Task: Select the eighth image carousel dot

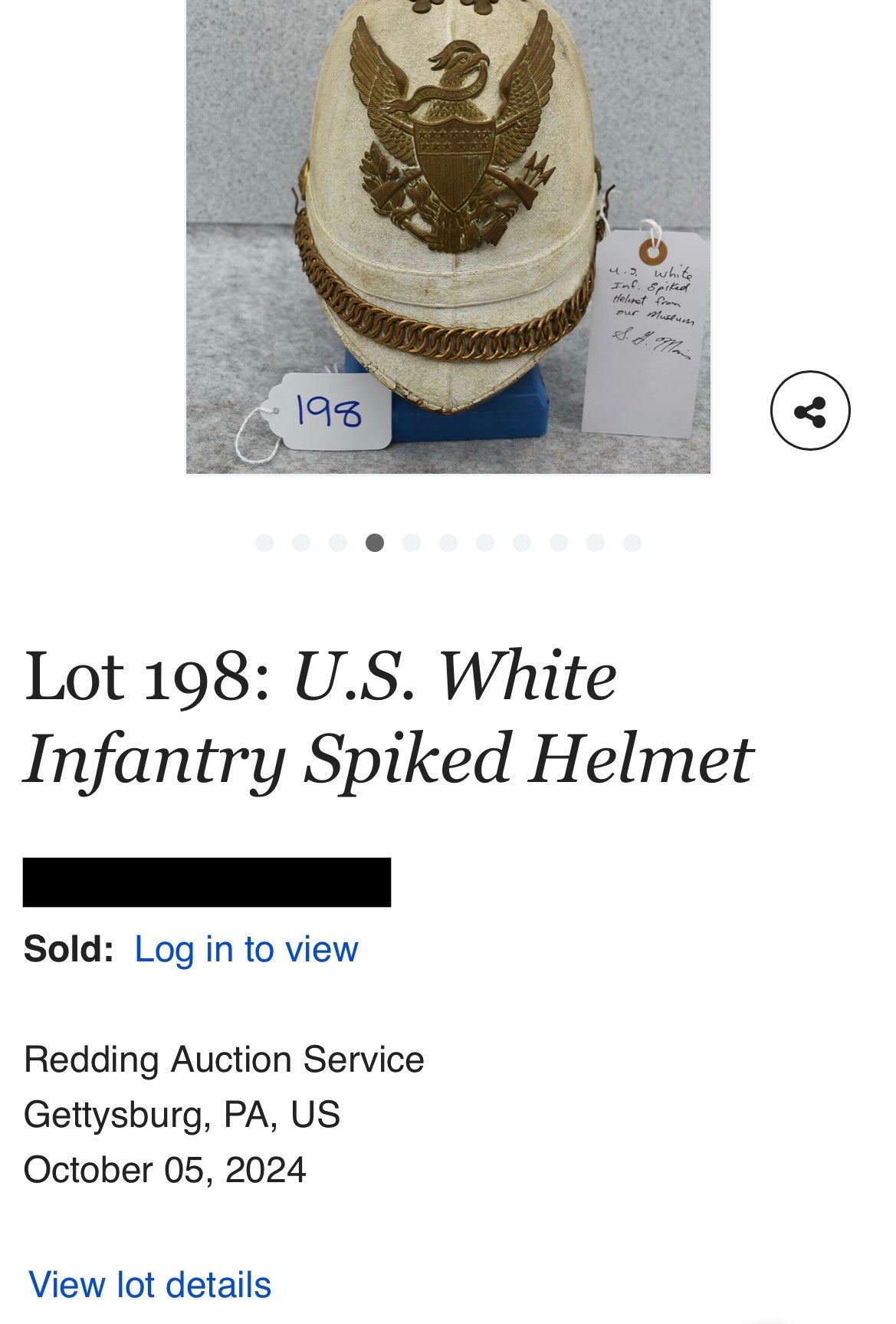Action: tap(522, 543)
